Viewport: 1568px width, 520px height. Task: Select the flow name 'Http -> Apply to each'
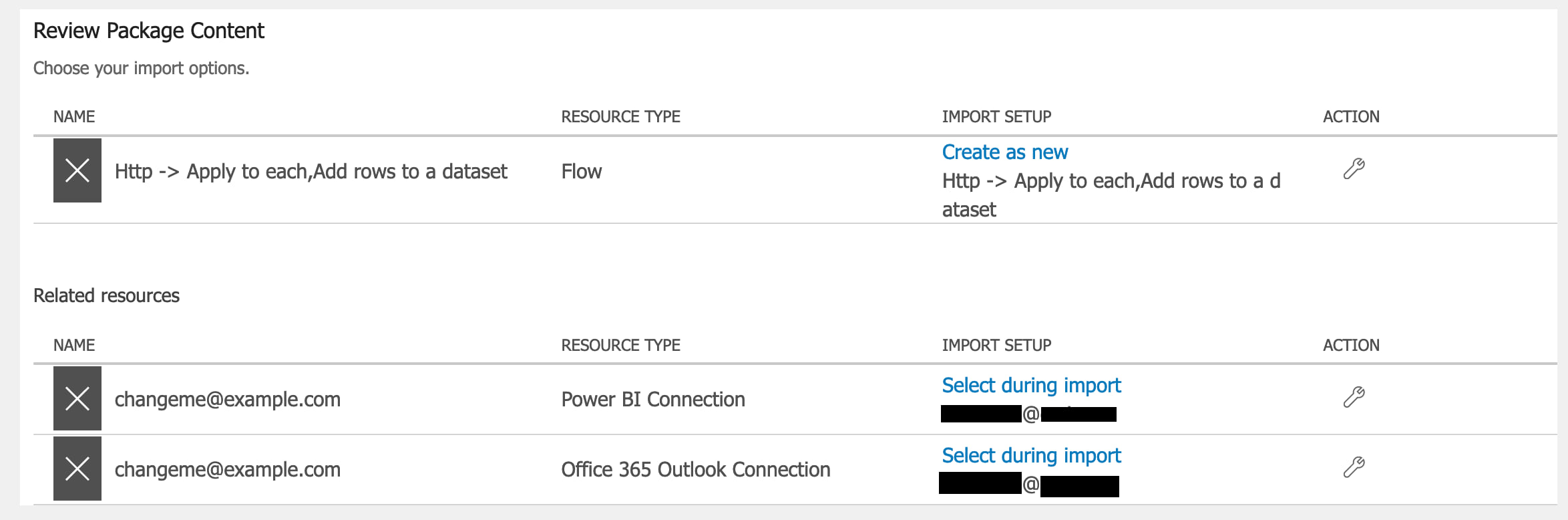coord(311,172)
